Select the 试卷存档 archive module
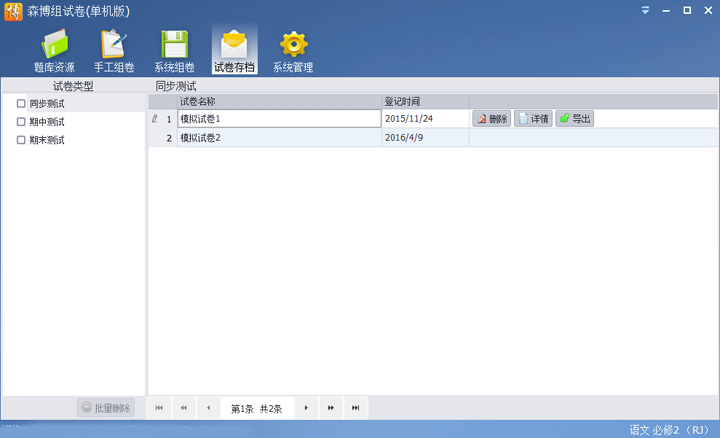Screen dimensions: 720x438 point(234,52)
